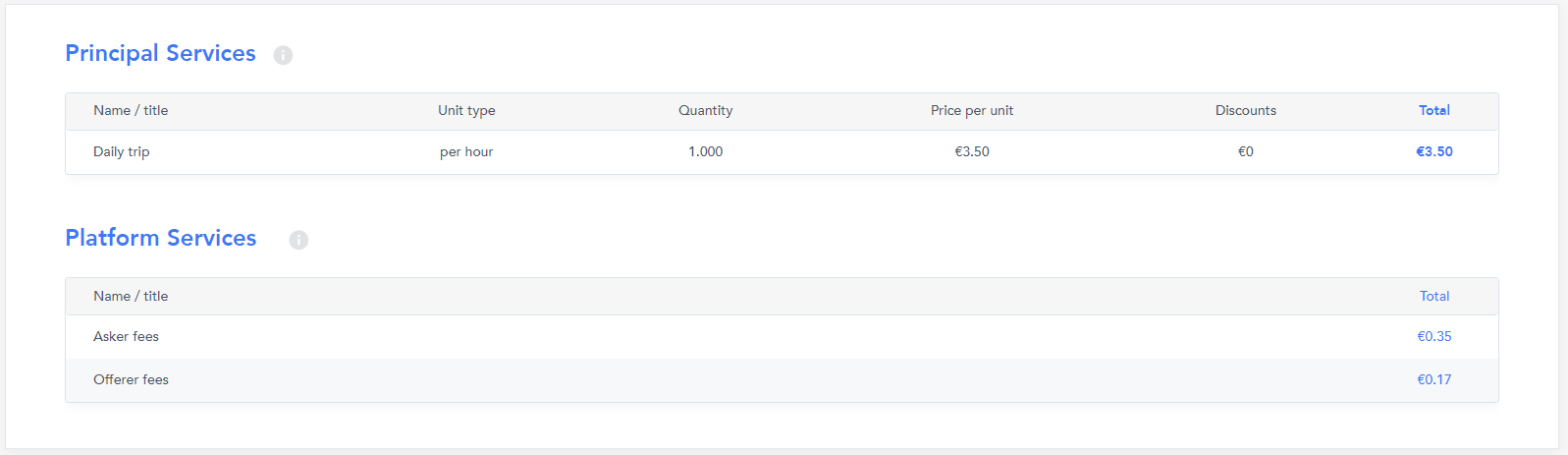The width and height of the screenshot is (1568, 455).
Task: Select the Daily trip row name
Action: coord(122,151)
